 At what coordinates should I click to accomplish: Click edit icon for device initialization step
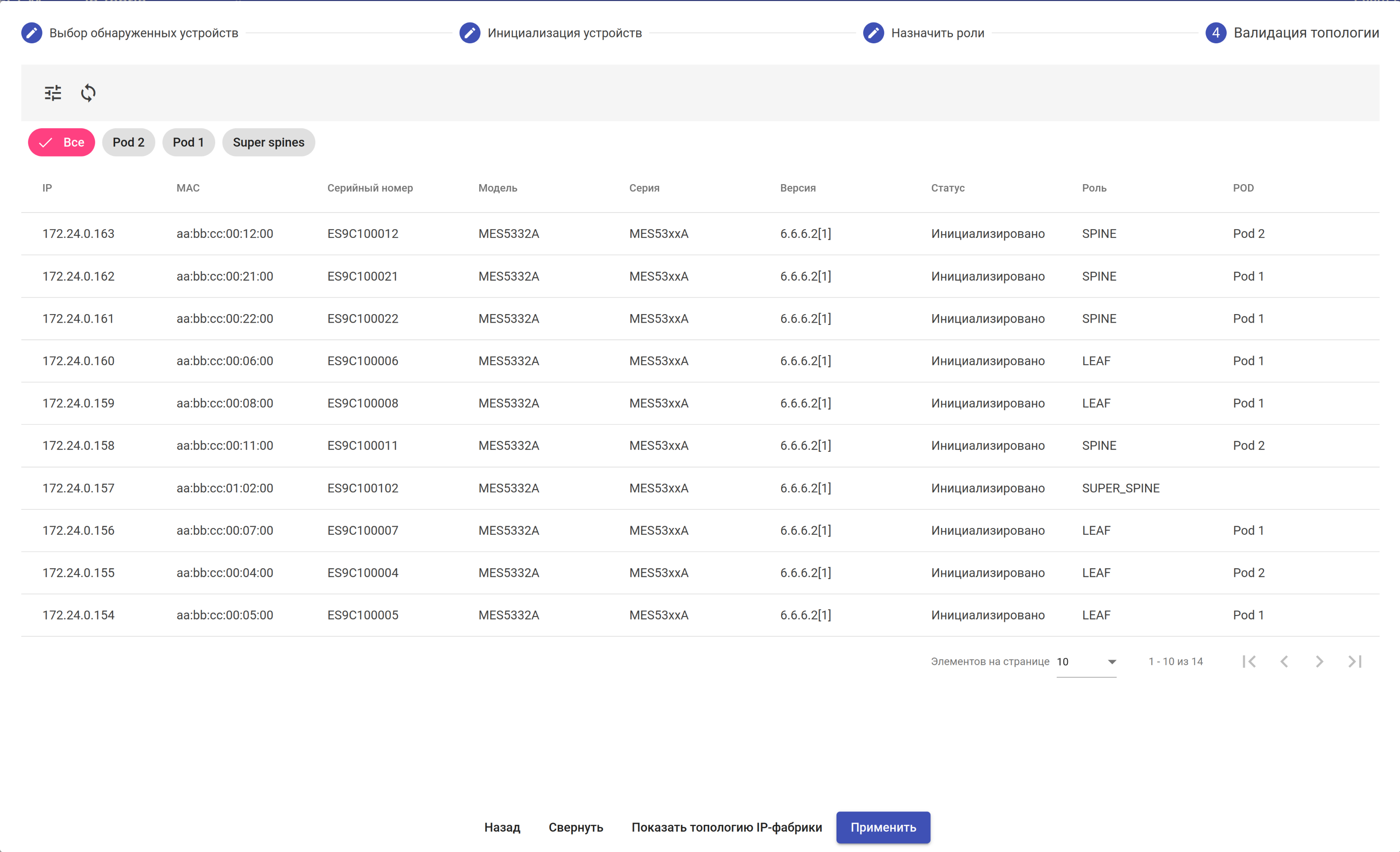[x=470, y=33]
